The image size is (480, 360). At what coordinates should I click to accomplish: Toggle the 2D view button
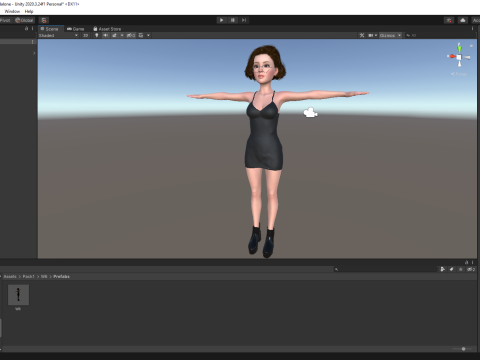click(85, 35)
